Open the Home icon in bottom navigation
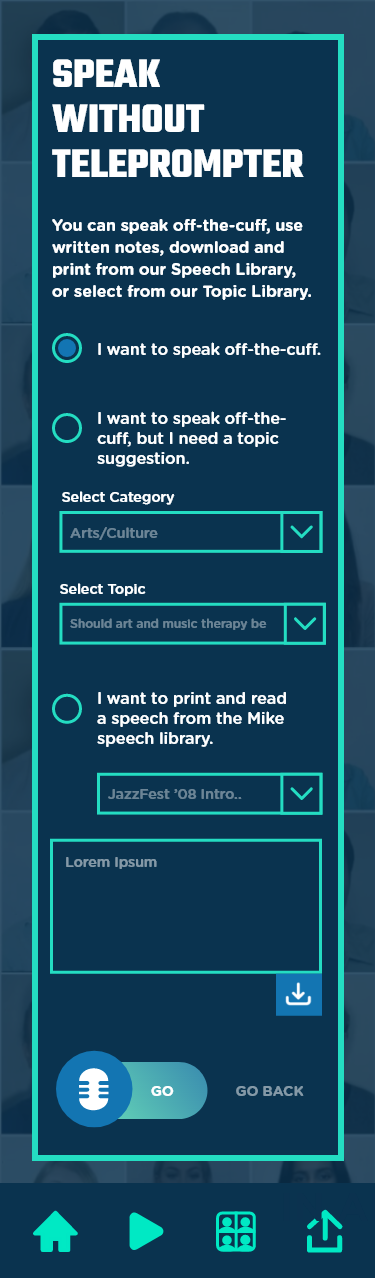This screenshot has height=1278, width=375. click(56, 1231)
